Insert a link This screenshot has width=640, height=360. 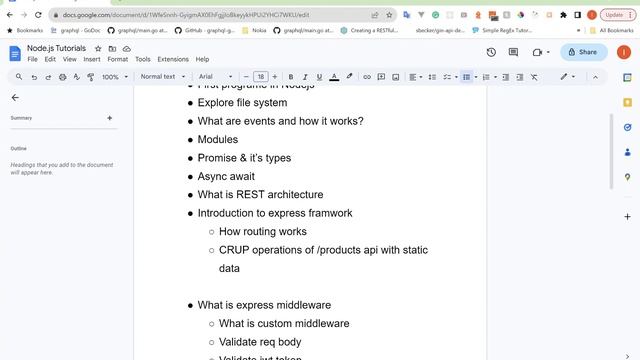[x=367, y=77]
